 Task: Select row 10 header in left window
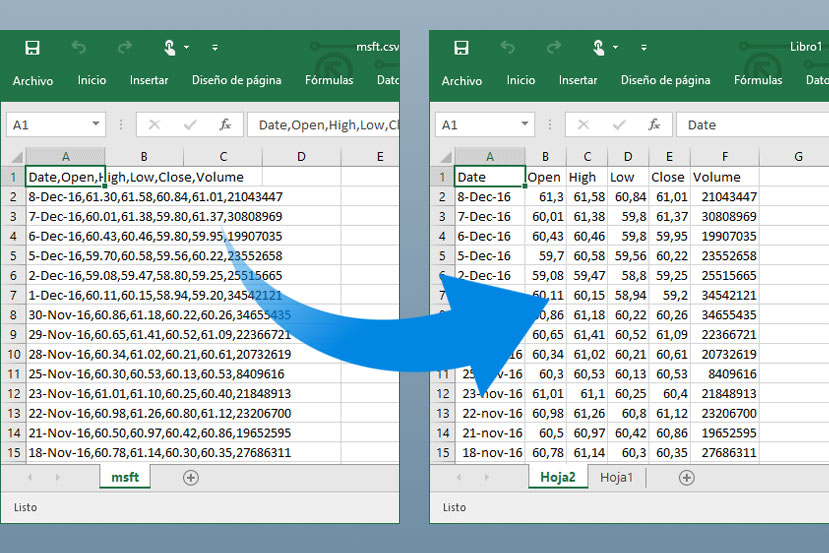pos(14,354)
